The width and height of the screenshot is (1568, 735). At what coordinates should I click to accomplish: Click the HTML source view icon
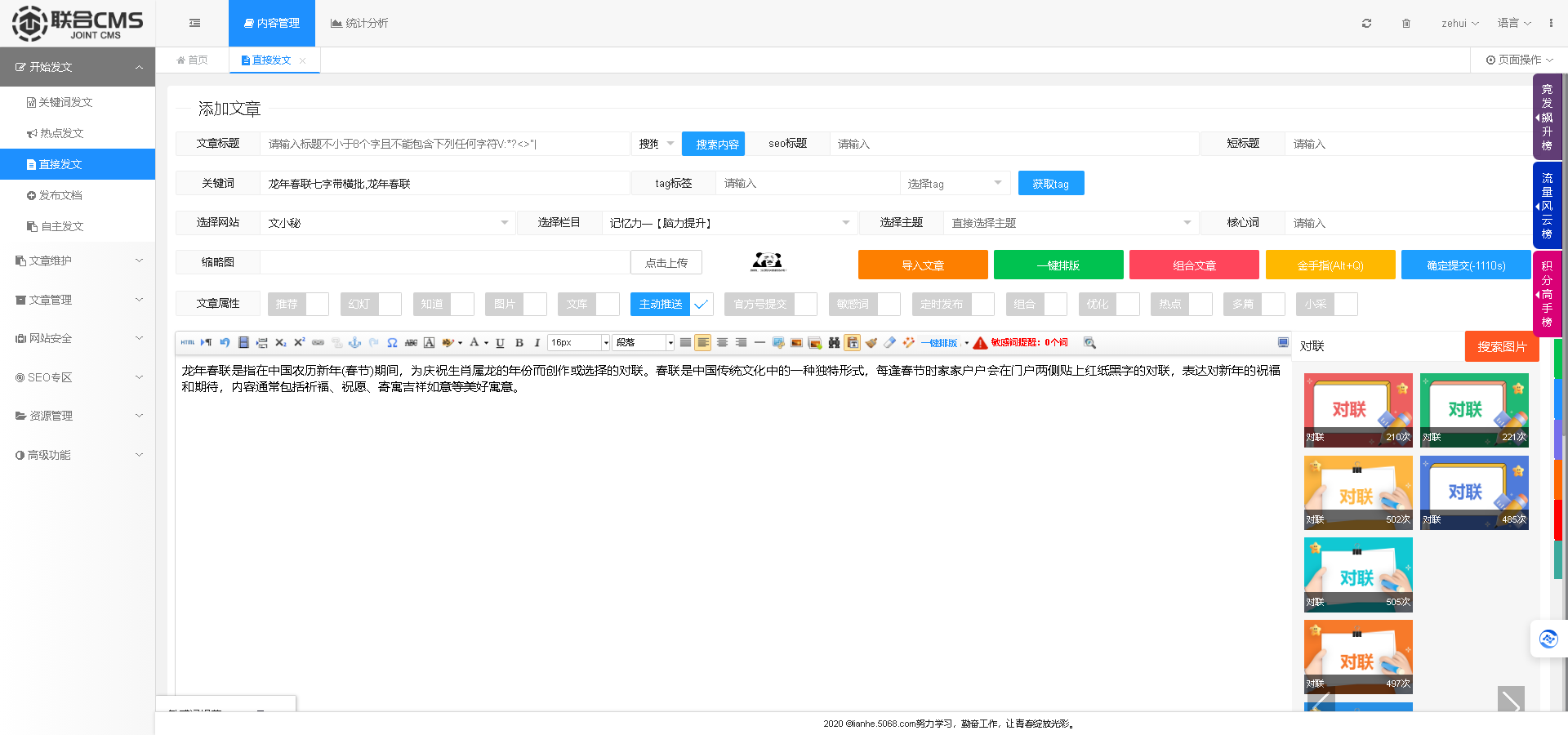click(x=187, y=343)
